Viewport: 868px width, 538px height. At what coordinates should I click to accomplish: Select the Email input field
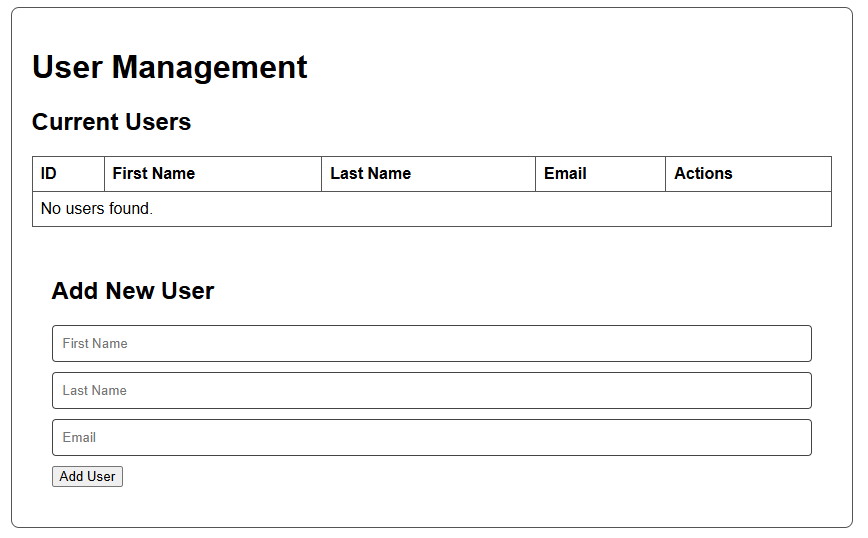(431, 437)
